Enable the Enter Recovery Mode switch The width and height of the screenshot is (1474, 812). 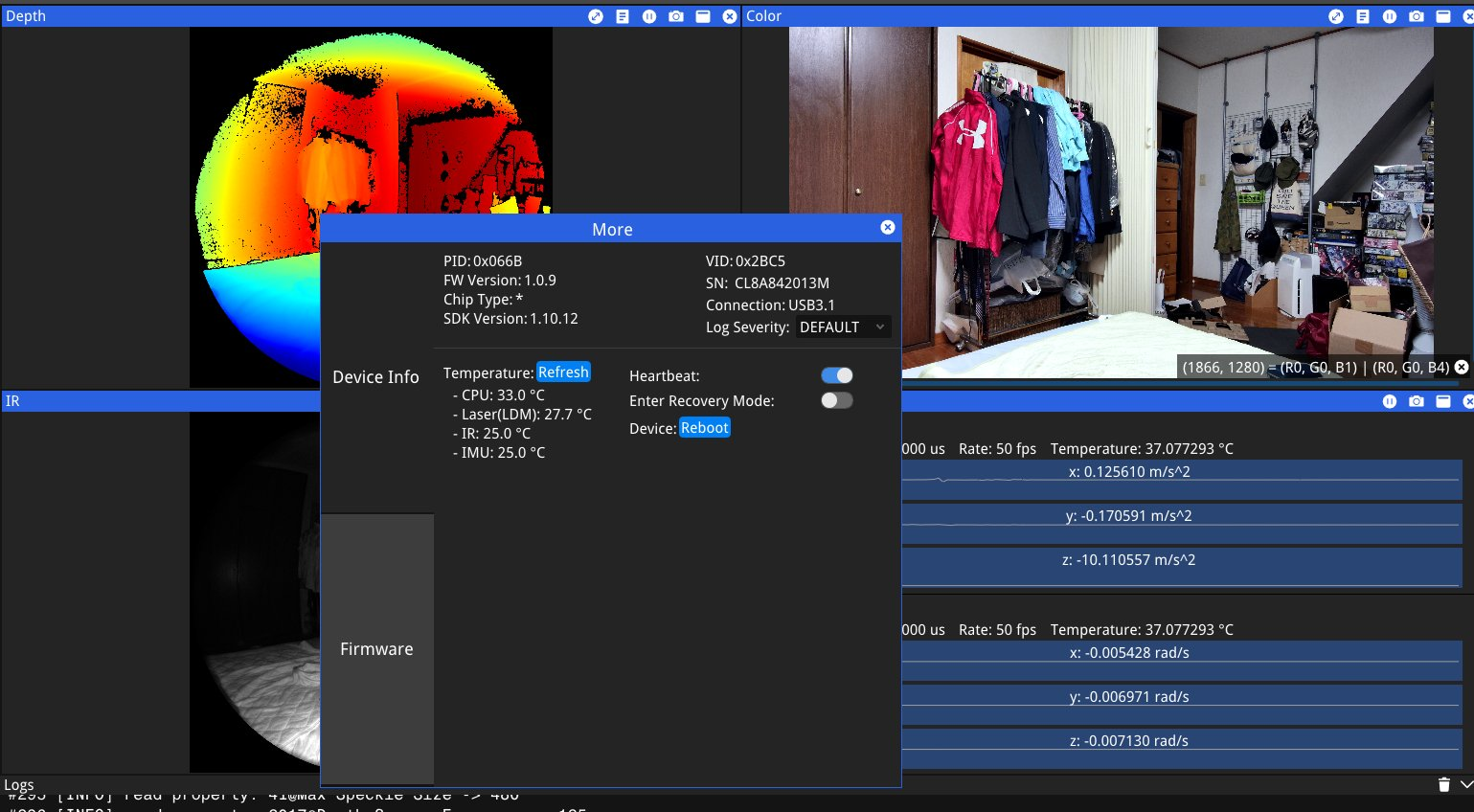coord(836,400)
